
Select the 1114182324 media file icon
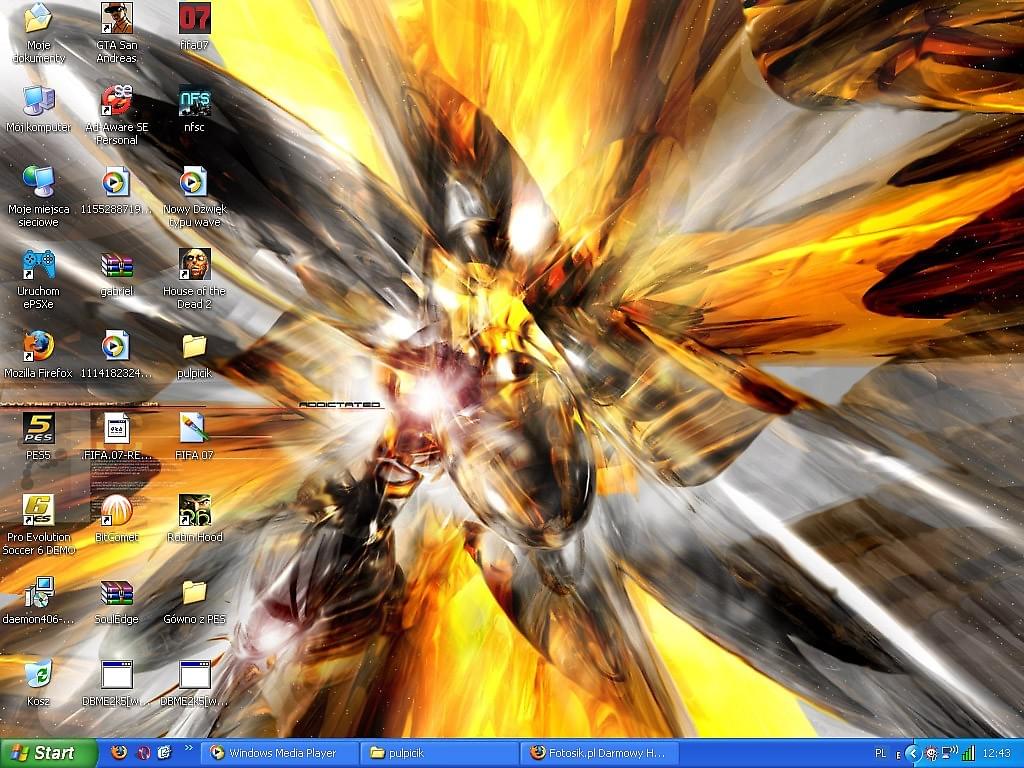pyautogui.click(x=117, y=355)
